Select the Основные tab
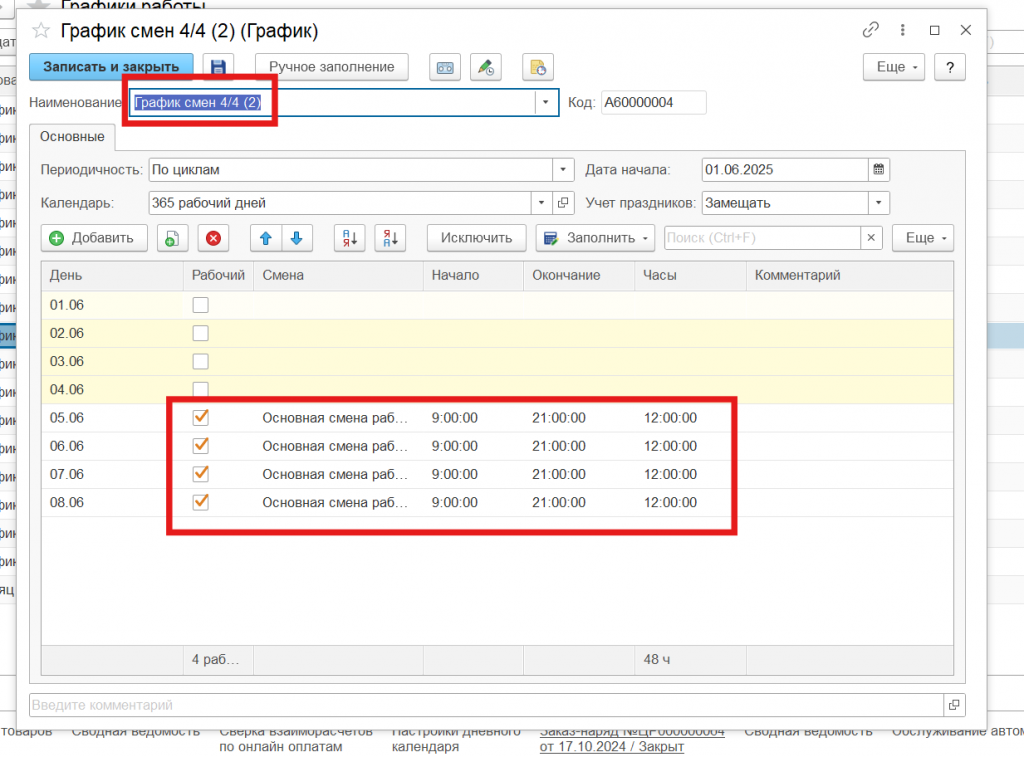This screenshot has height=757, width=1024. pyautogui.click(x=72, y=137)
